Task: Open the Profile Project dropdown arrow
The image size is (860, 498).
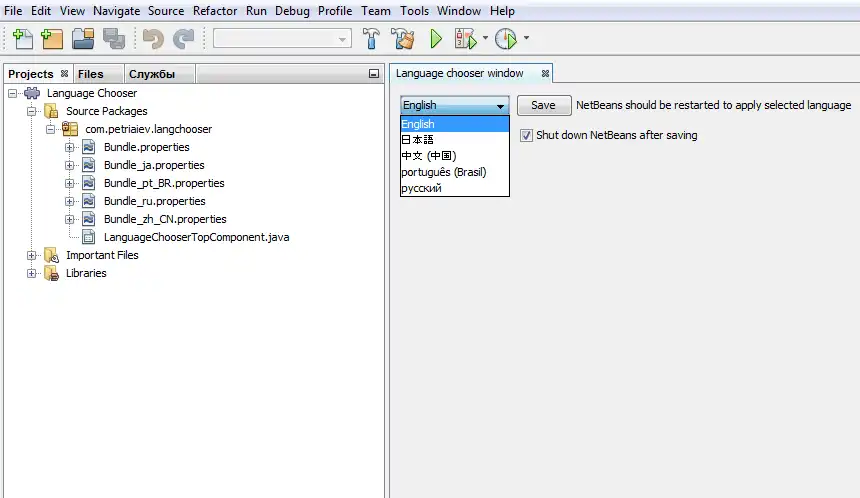Action: point(527,38)
